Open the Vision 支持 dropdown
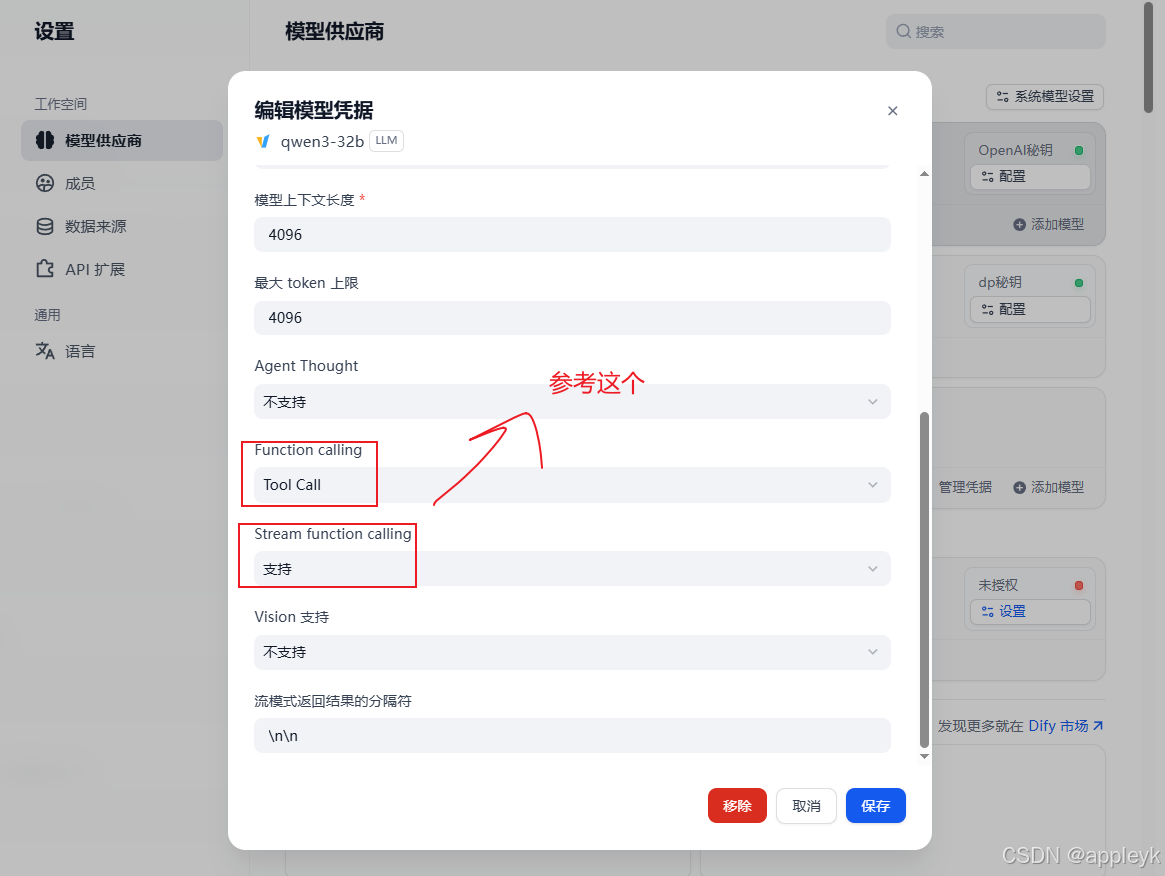Image resolution: width=1165 pixels, height=876 pixels. tap(572, 652)
